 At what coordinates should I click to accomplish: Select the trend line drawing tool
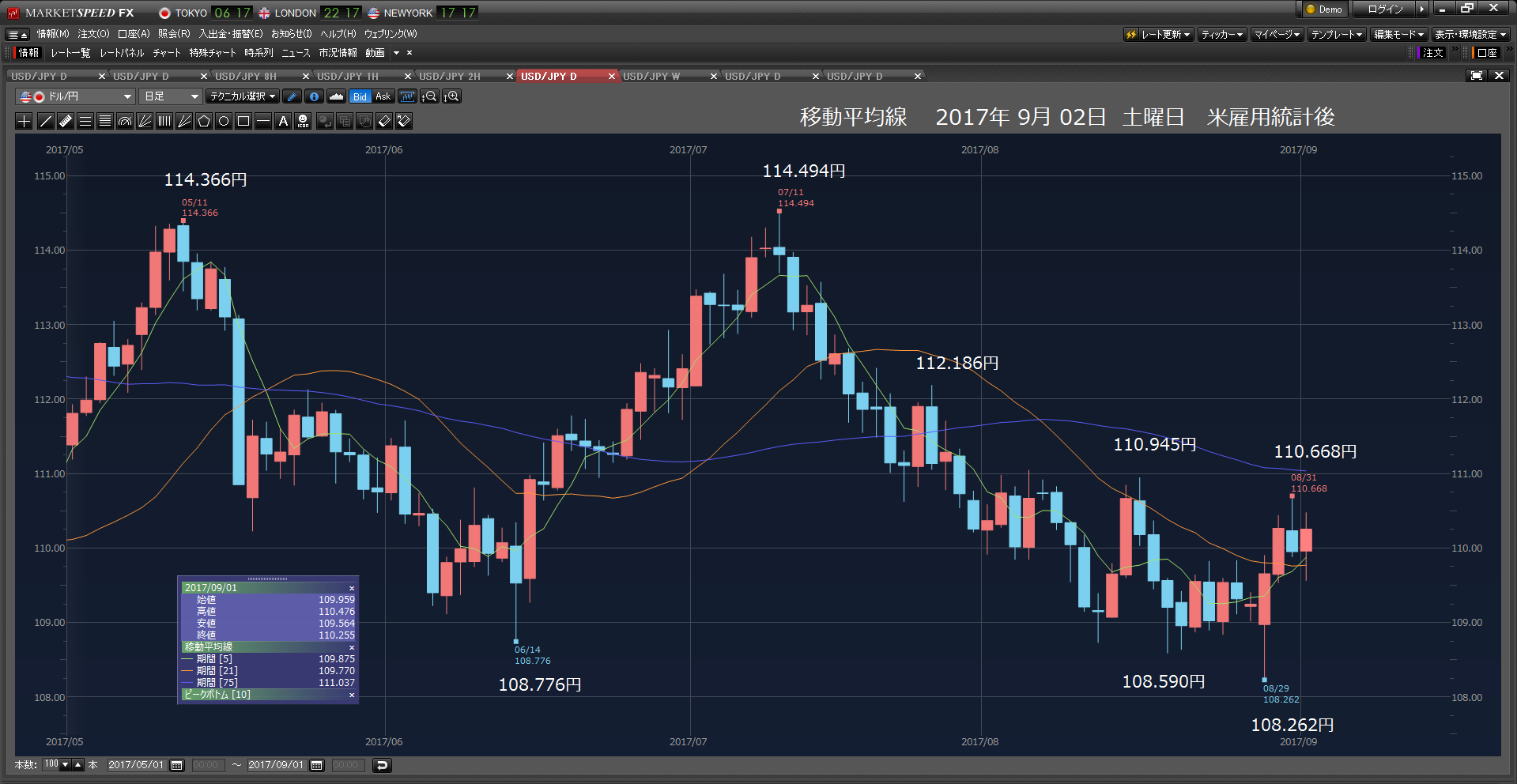(x=46, y=121)
